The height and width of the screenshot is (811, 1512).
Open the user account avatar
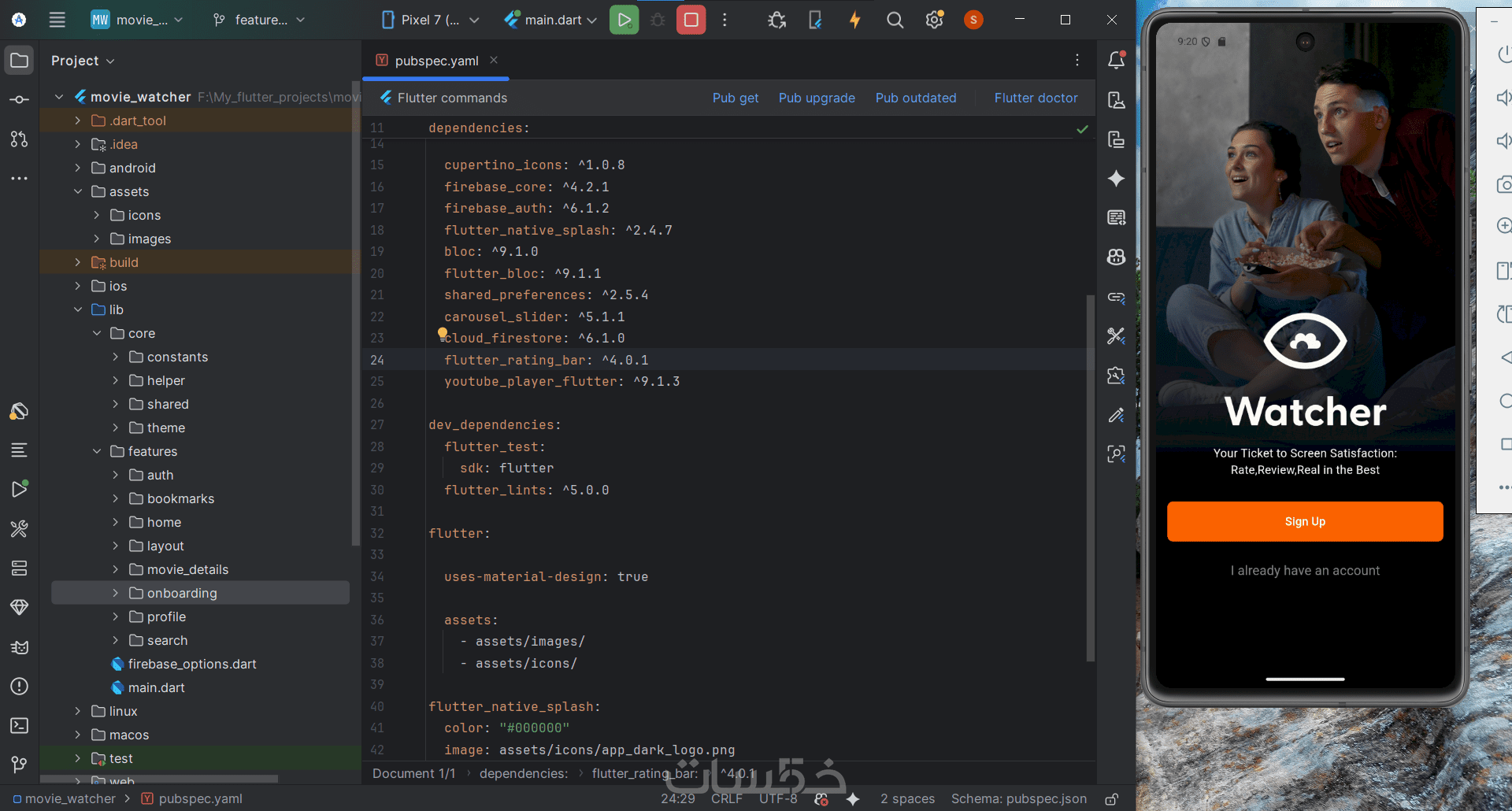pos(973,20)
